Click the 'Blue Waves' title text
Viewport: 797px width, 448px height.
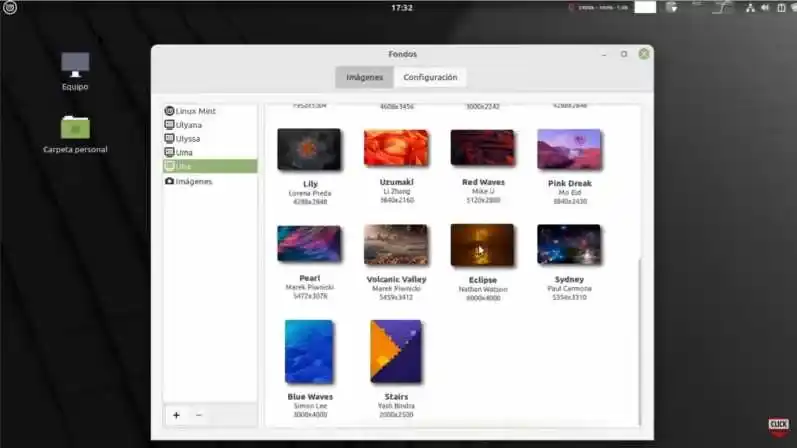[310, 397]
